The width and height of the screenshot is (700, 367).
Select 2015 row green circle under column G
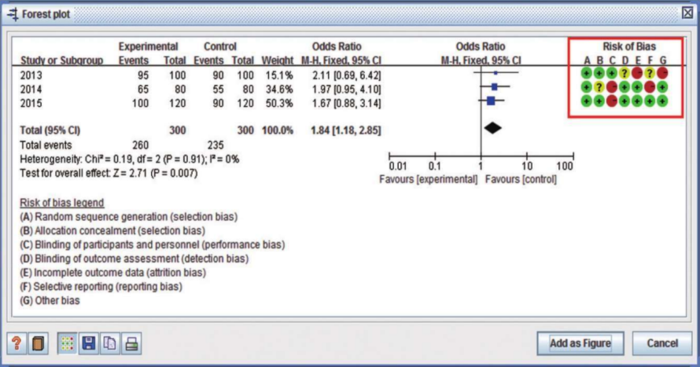[662, 101]
